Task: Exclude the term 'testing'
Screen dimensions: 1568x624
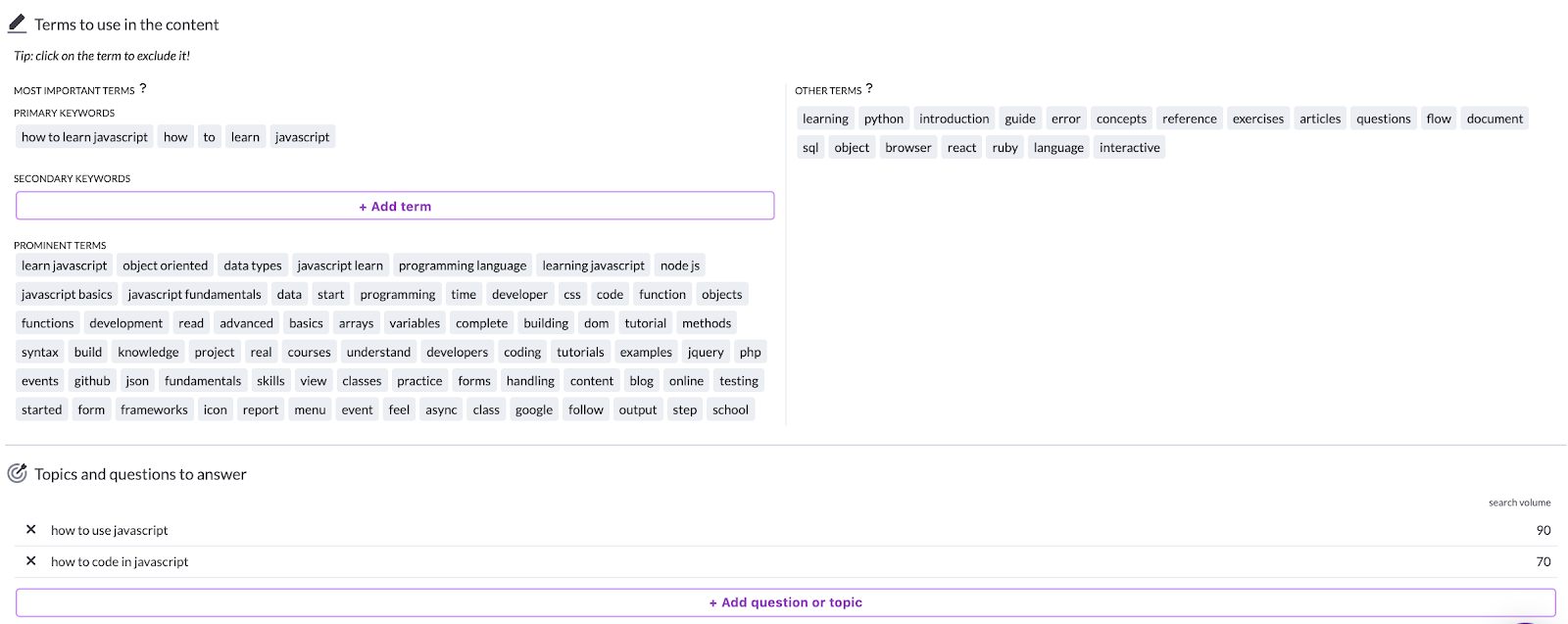Action: pyautogui.click(x=739, y=381)
